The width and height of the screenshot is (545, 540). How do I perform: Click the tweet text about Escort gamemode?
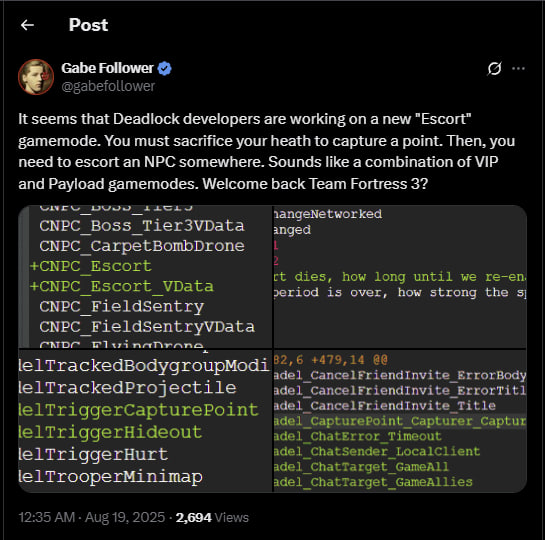[x=267, y=151]
